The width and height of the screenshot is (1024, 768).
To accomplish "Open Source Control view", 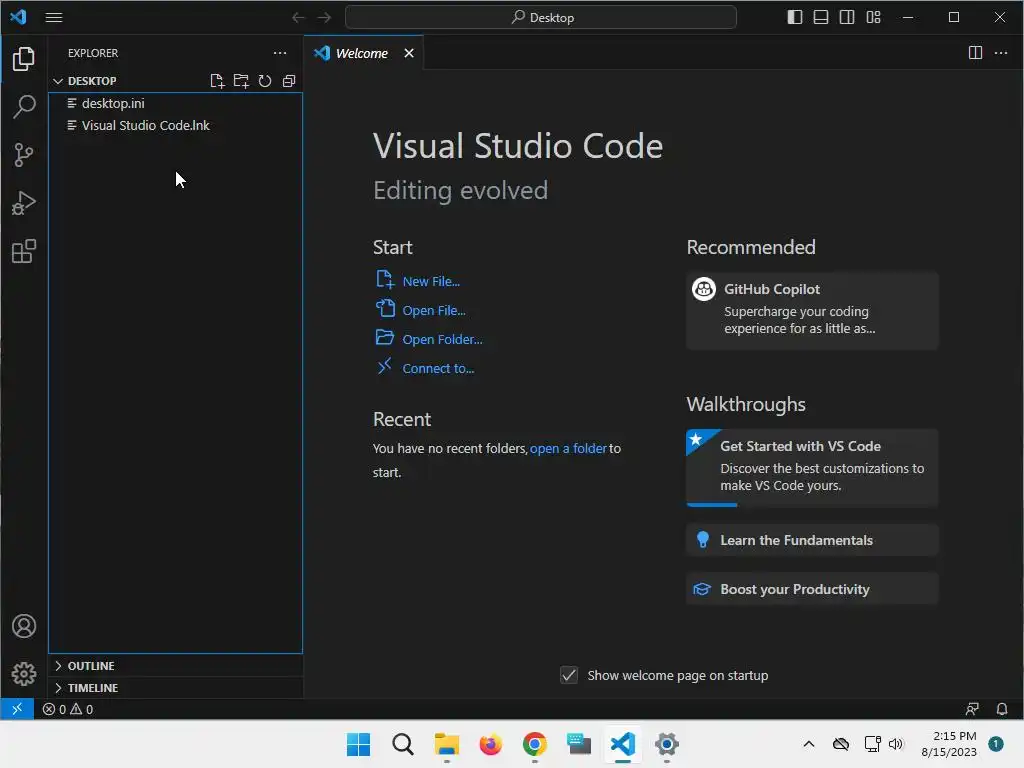I will pyautogui.click(x=24, y=155).
